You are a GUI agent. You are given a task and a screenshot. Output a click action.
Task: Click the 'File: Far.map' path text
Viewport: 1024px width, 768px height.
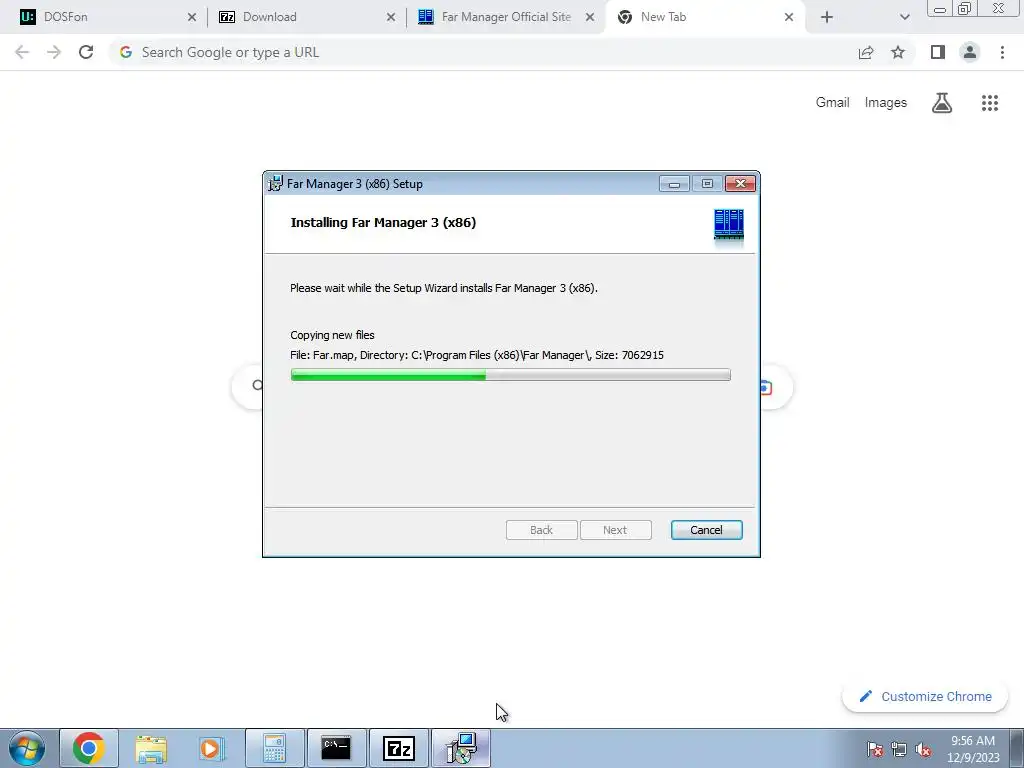[477, 355]
